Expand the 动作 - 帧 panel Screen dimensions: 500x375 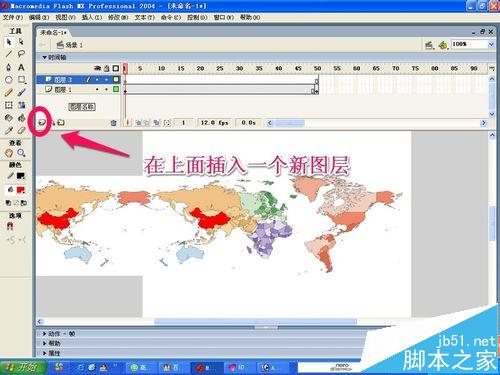(x=44, y=334)
